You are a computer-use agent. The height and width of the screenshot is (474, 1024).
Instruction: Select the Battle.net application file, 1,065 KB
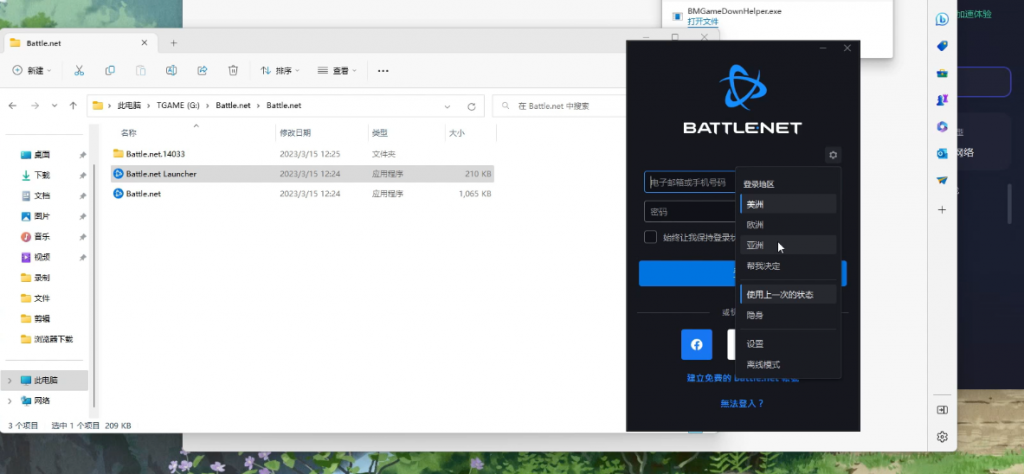(302, 194)
